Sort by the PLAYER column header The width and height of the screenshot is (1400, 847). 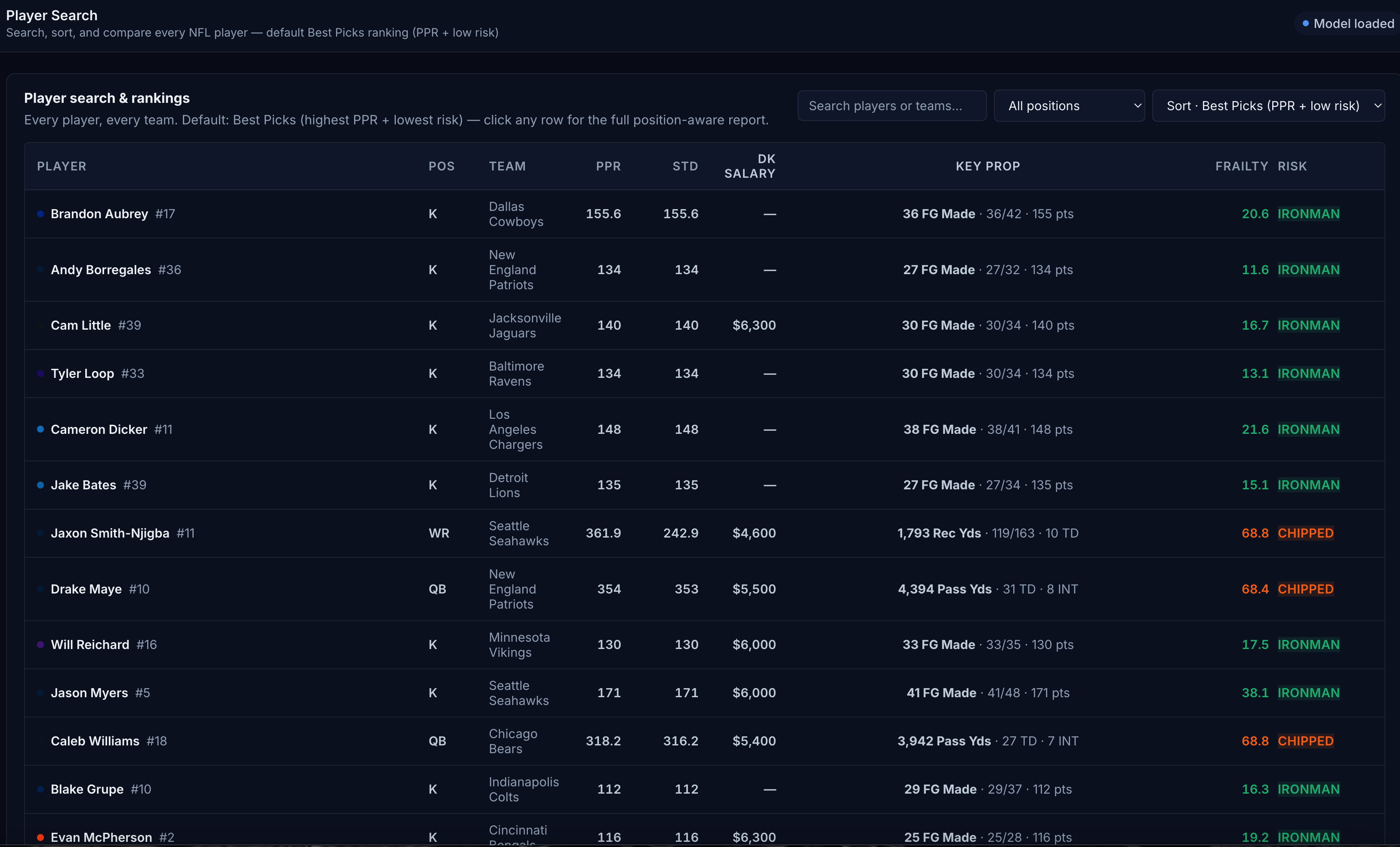point(62,166)
